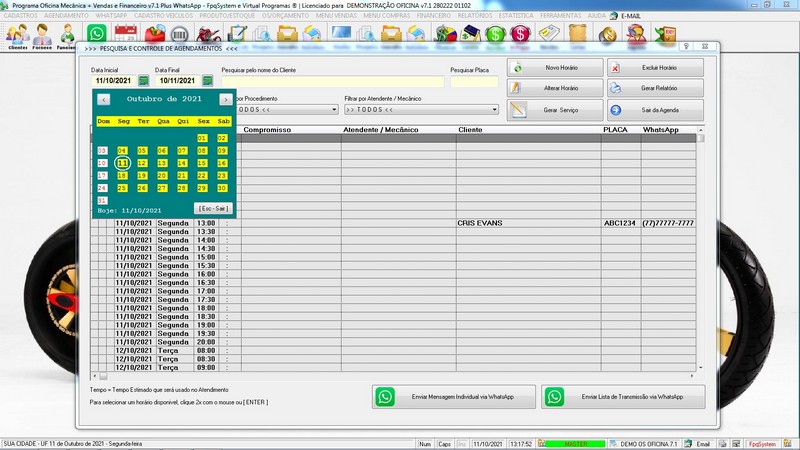Select day 30 in the October calendar

click(222, 188)
